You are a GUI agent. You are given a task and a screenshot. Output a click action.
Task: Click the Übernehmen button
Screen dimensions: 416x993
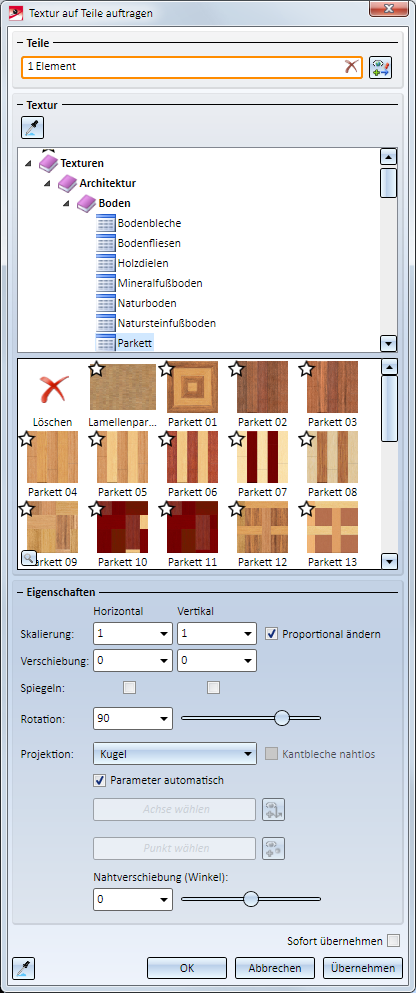coord(363,968)
